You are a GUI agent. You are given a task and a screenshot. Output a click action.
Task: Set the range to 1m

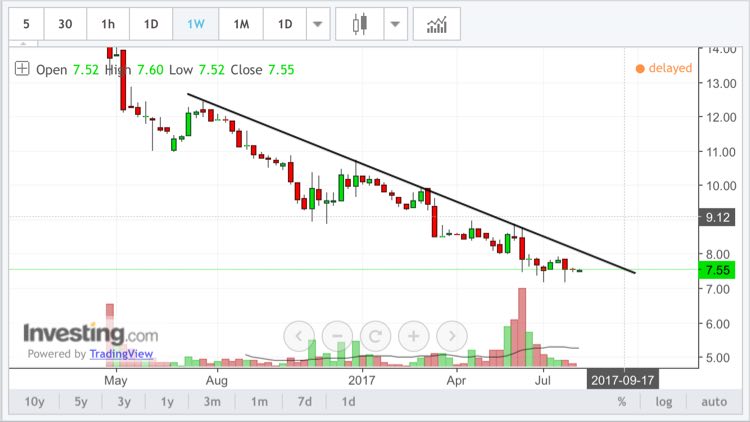click(259, 401)
